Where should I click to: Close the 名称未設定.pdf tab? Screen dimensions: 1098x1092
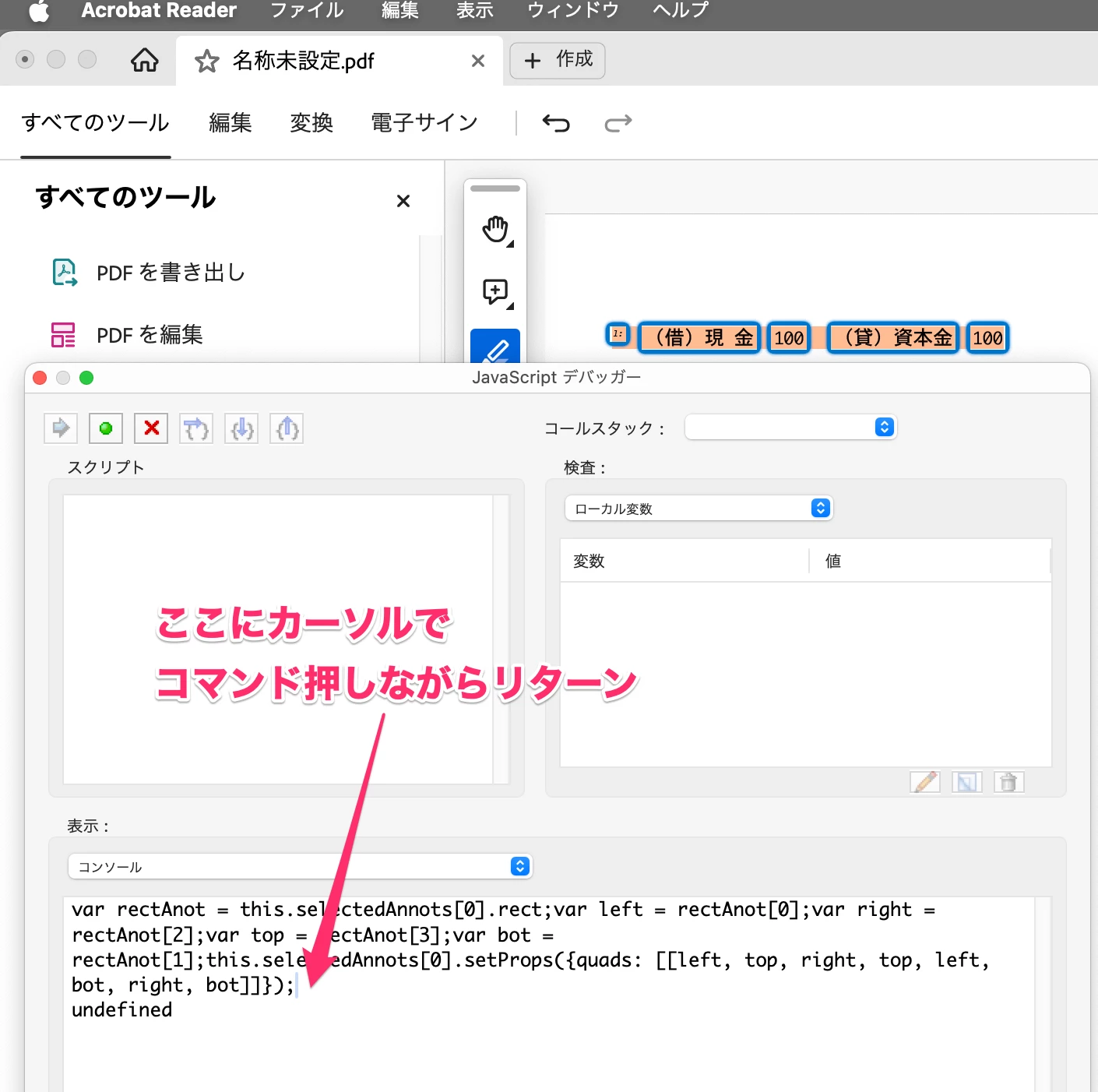(478, 61)
